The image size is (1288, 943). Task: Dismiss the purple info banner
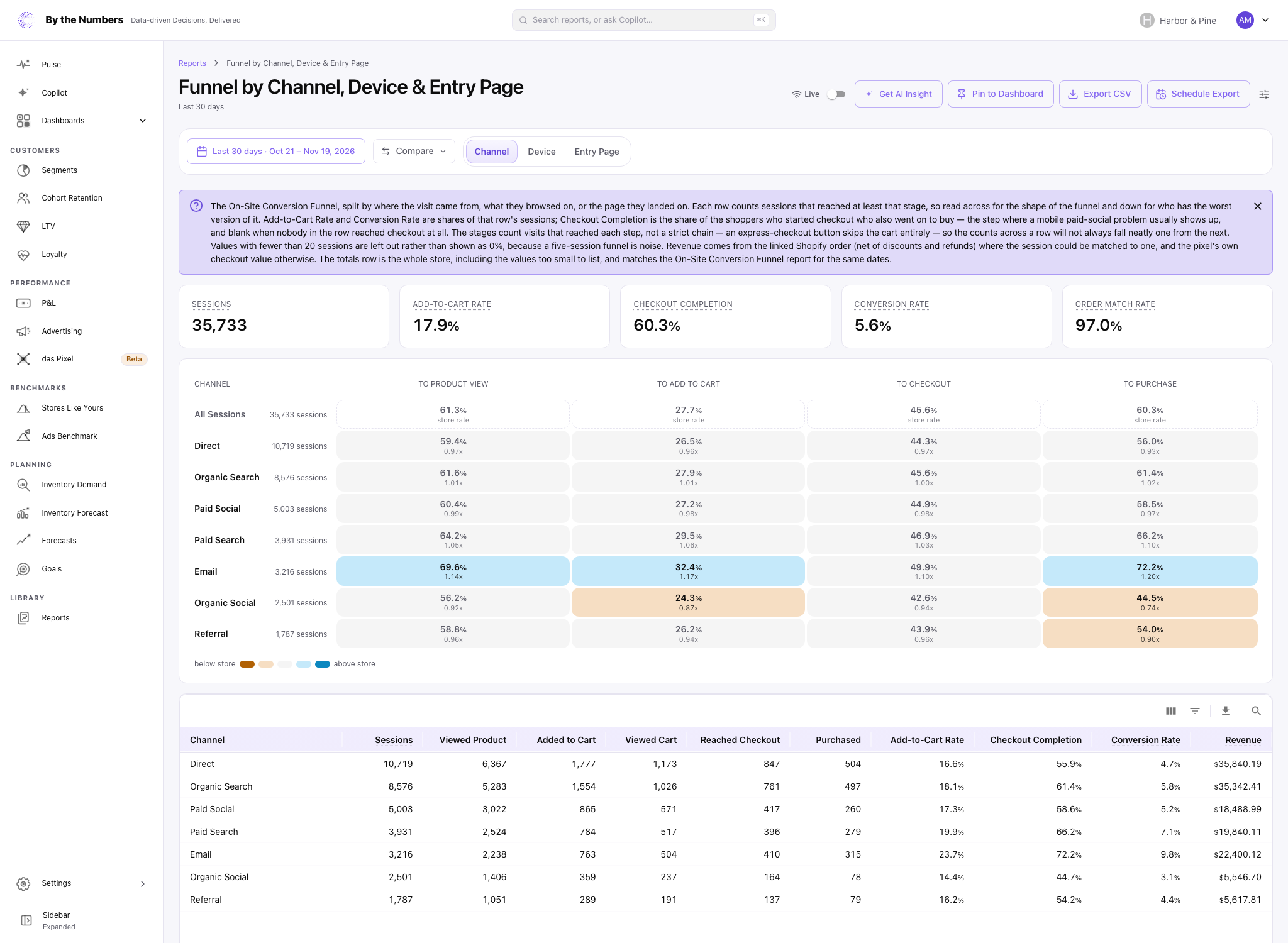(x=1258, y=206)
